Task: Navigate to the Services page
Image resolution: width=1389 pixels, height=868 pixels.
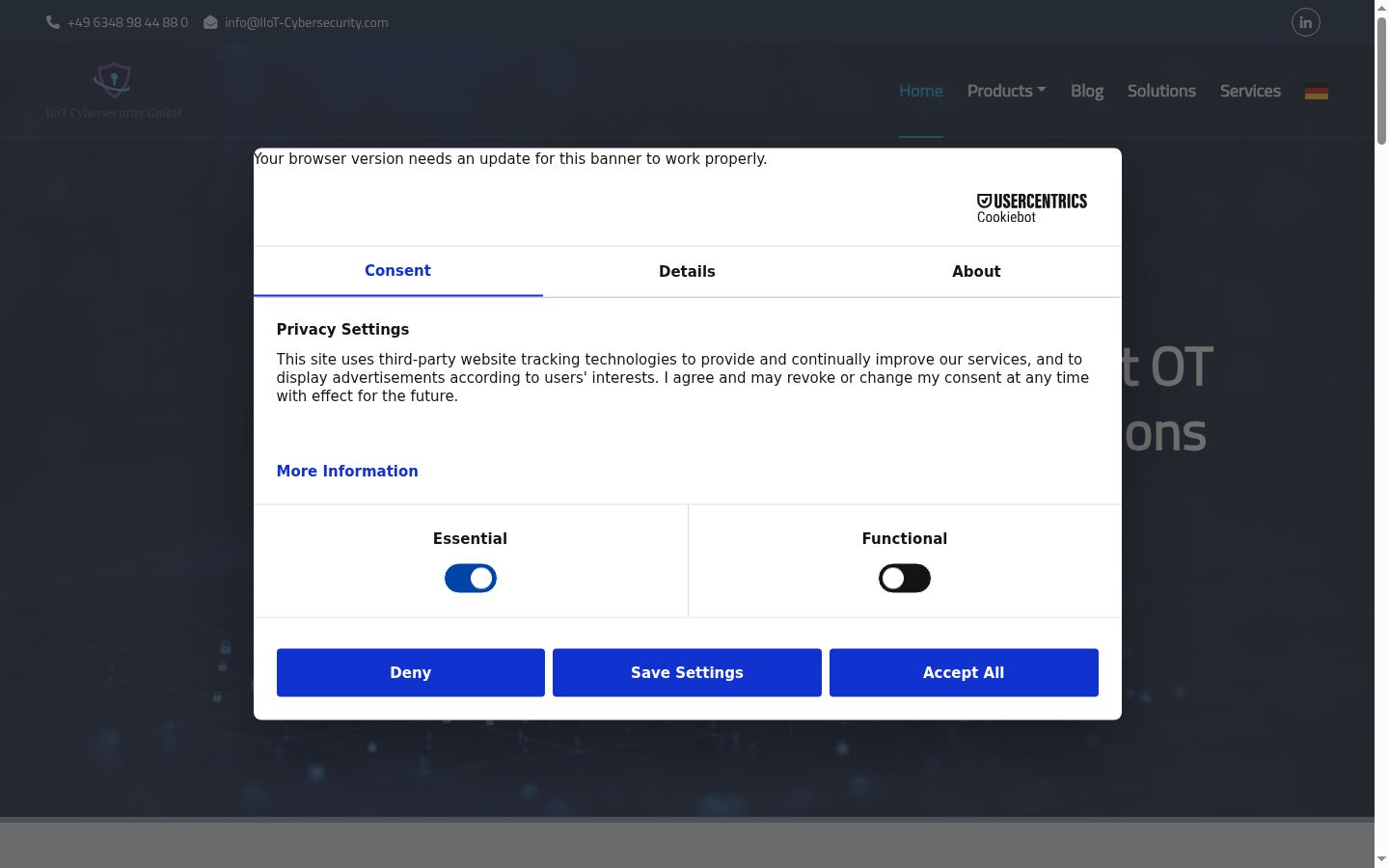Action: tap(1250, 91)
